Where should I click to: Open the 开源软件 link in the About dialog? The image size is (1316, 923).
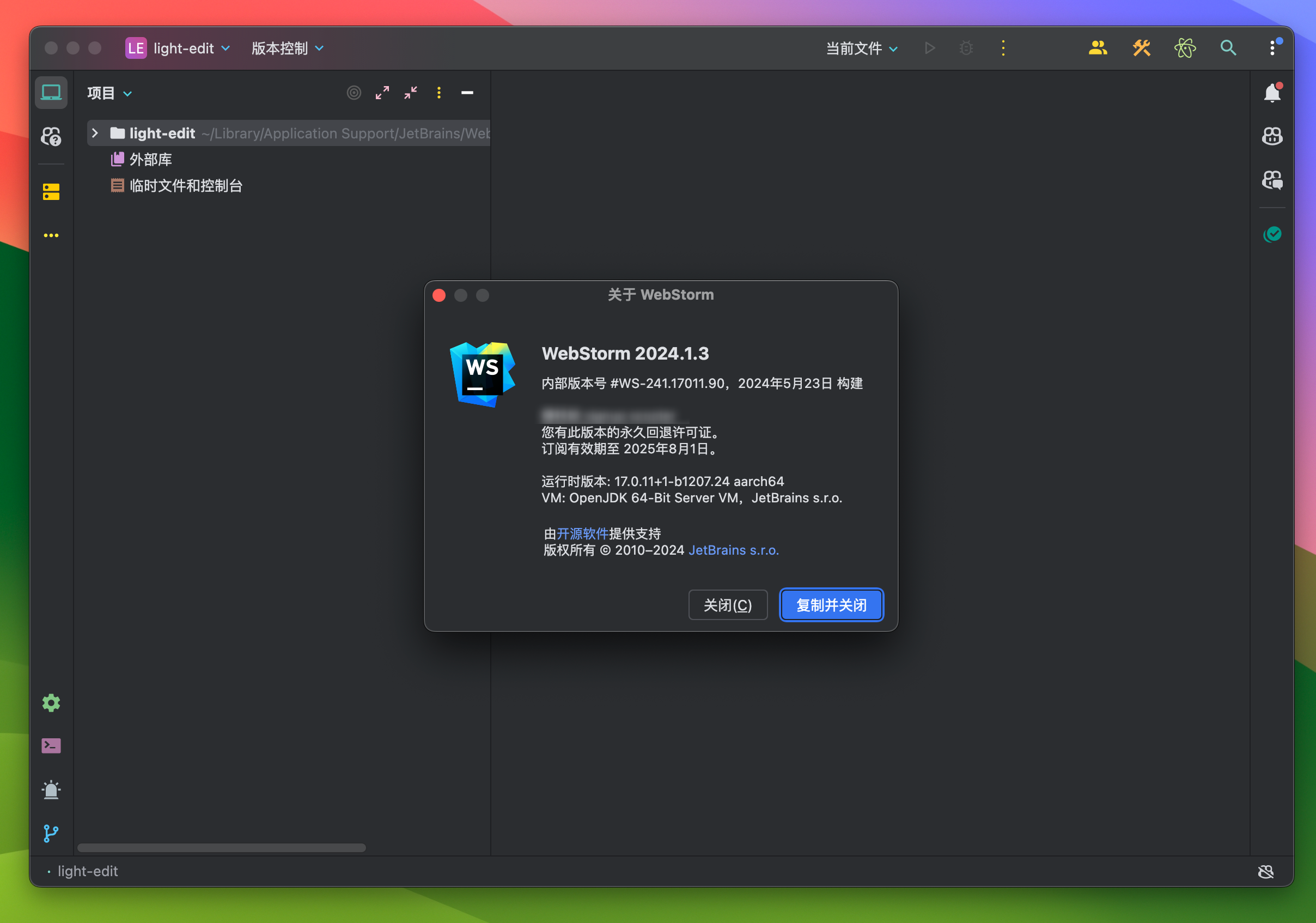coord(582,534)
